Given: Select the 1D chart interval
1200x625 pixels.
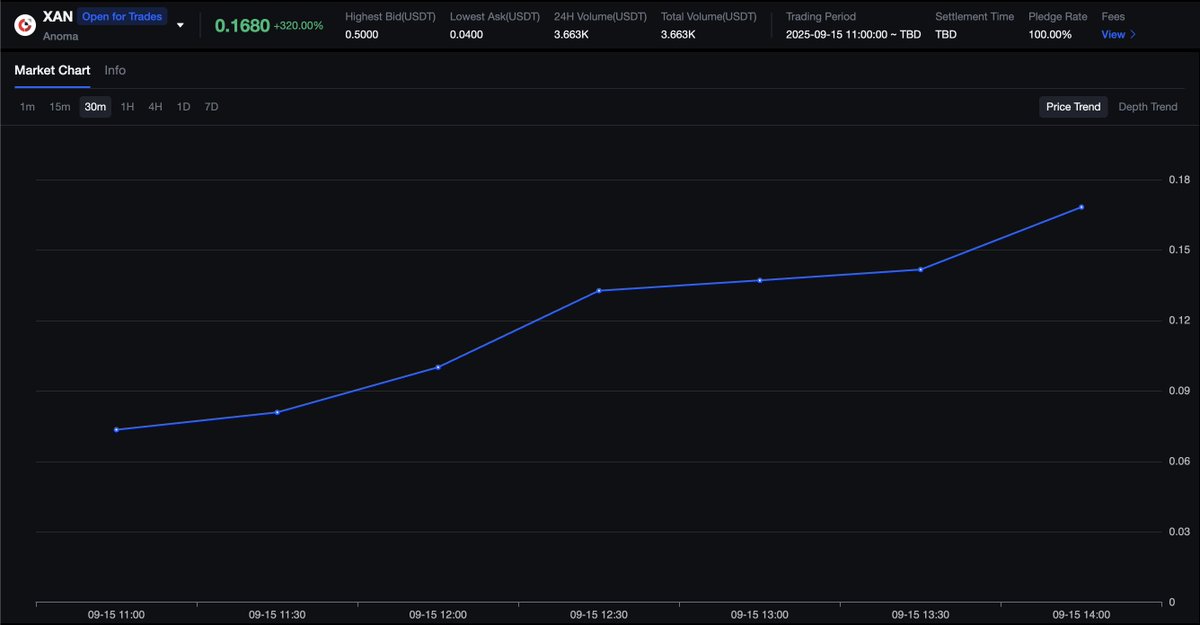Looking at the screenshot, I should (183, 107).
